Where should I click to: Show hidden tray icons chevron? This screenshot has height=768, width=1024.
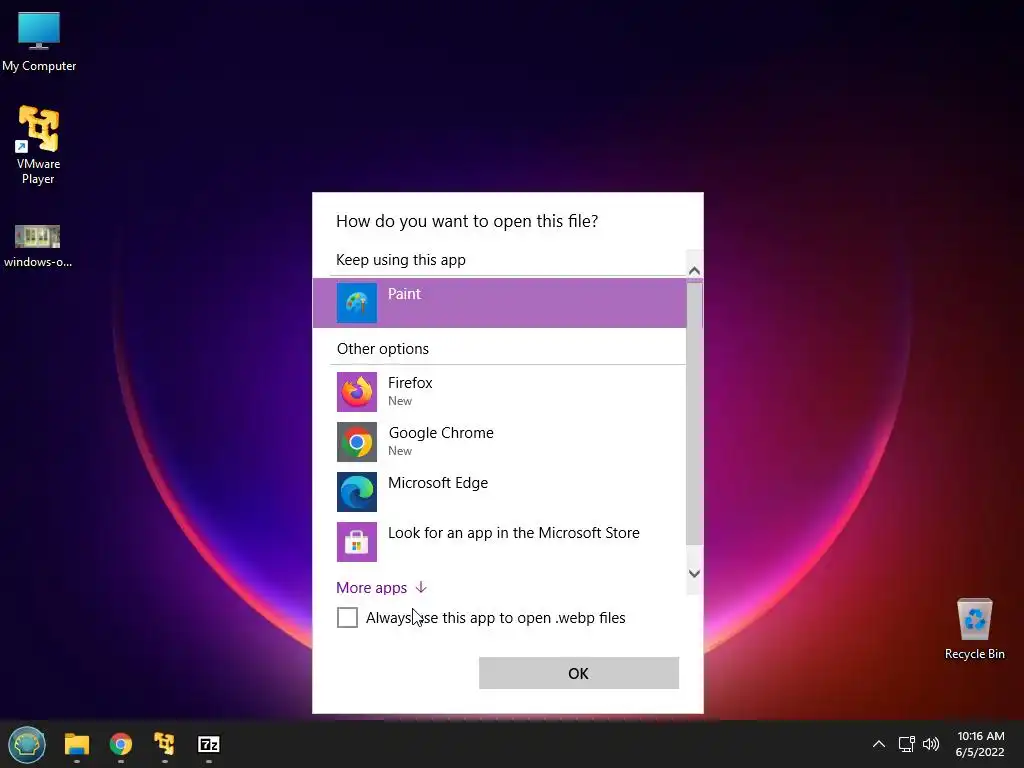point(879,744)
